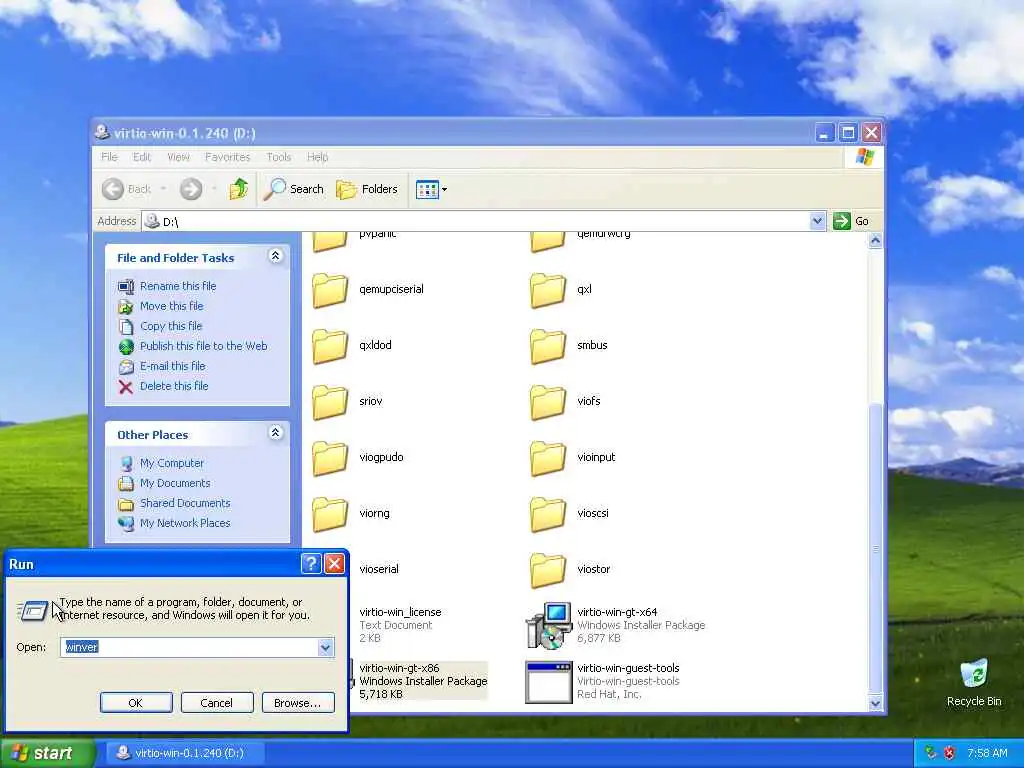This screenshot has width=1024, height=768.
Task: Go to My Computer in Other Places
Action: click(x=172, y=463)
